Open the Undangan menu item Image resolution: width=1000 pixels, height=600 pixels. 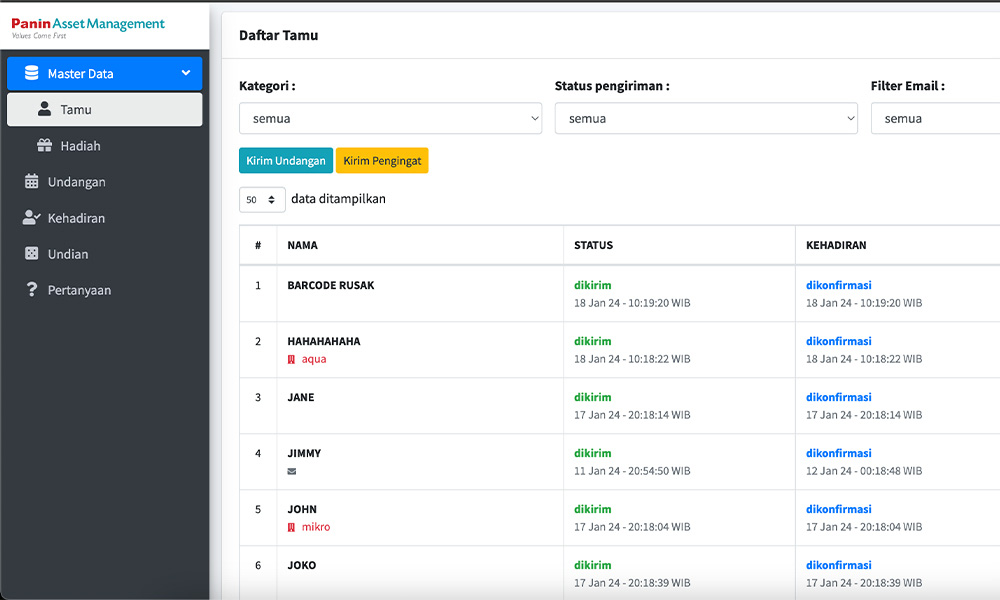76,182
